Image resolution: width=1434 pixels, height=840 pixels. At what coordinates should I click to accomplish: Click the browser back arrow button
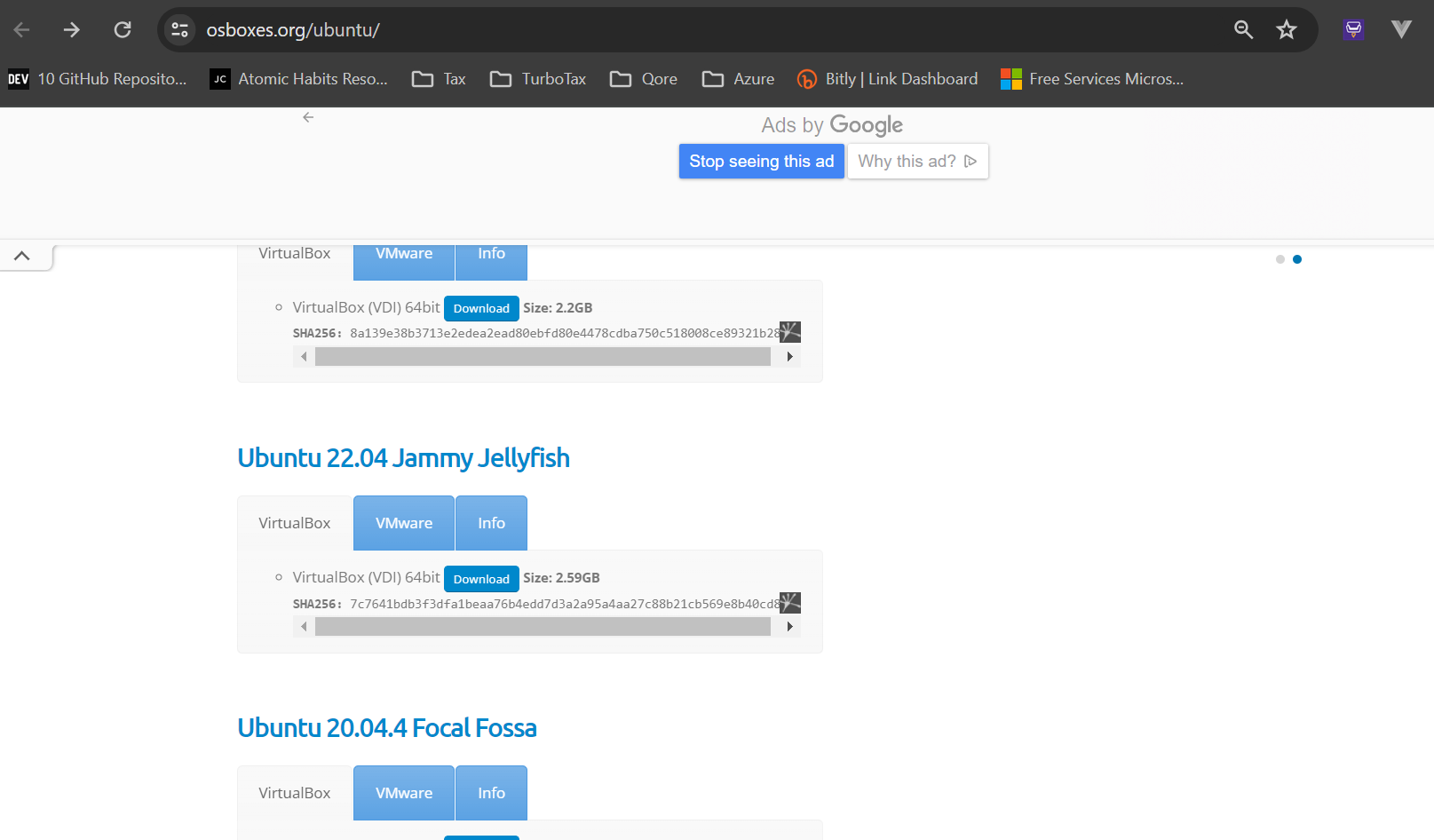pyautogui.click(x=22, y=30)
